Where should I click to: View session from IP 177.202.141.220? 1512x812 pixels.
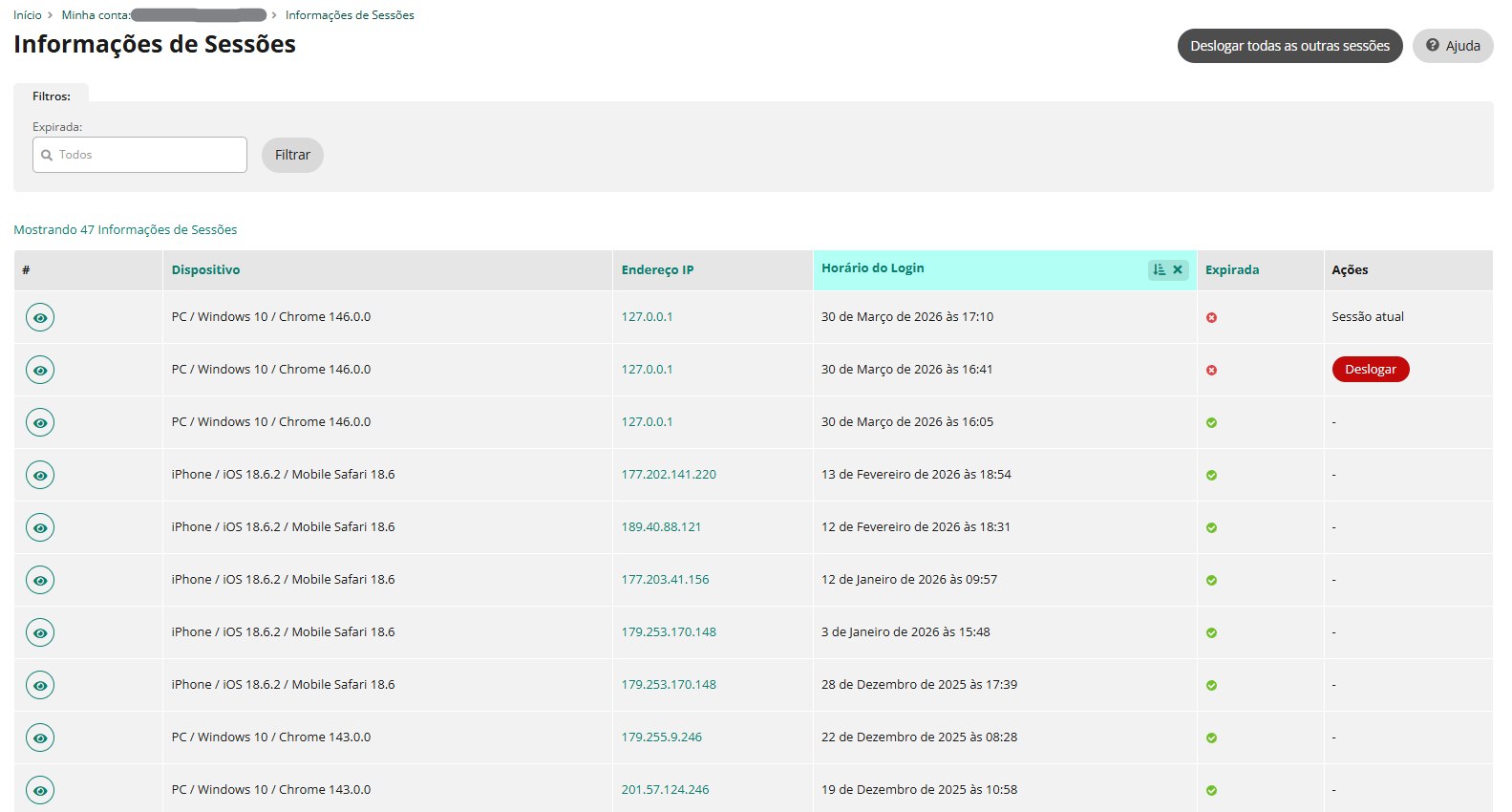coord(40,475)
